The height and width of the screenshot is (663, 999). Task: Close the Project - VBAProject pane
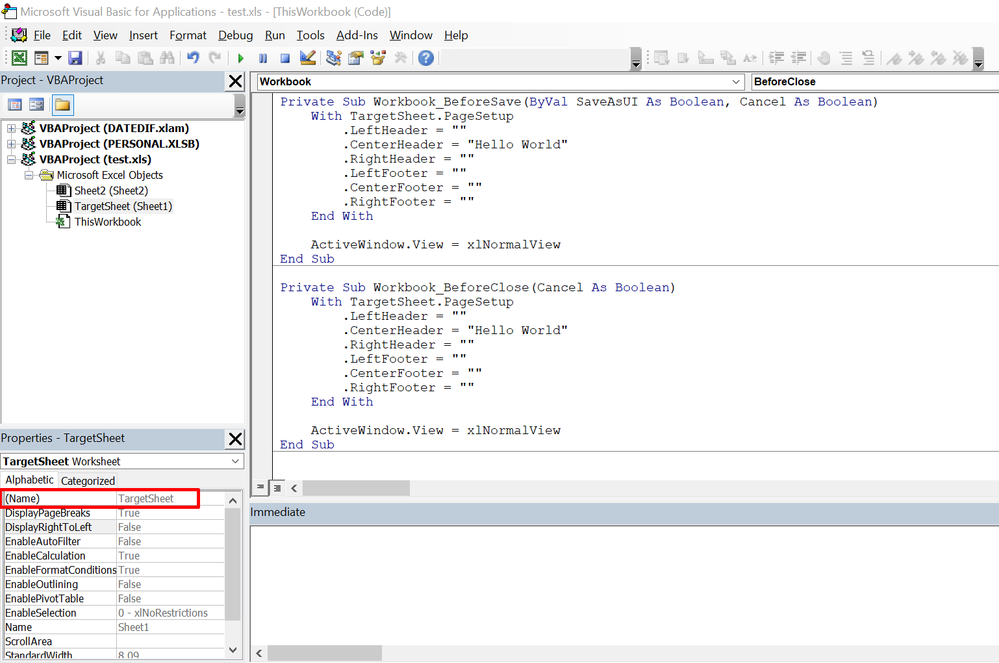click(235, 81)
